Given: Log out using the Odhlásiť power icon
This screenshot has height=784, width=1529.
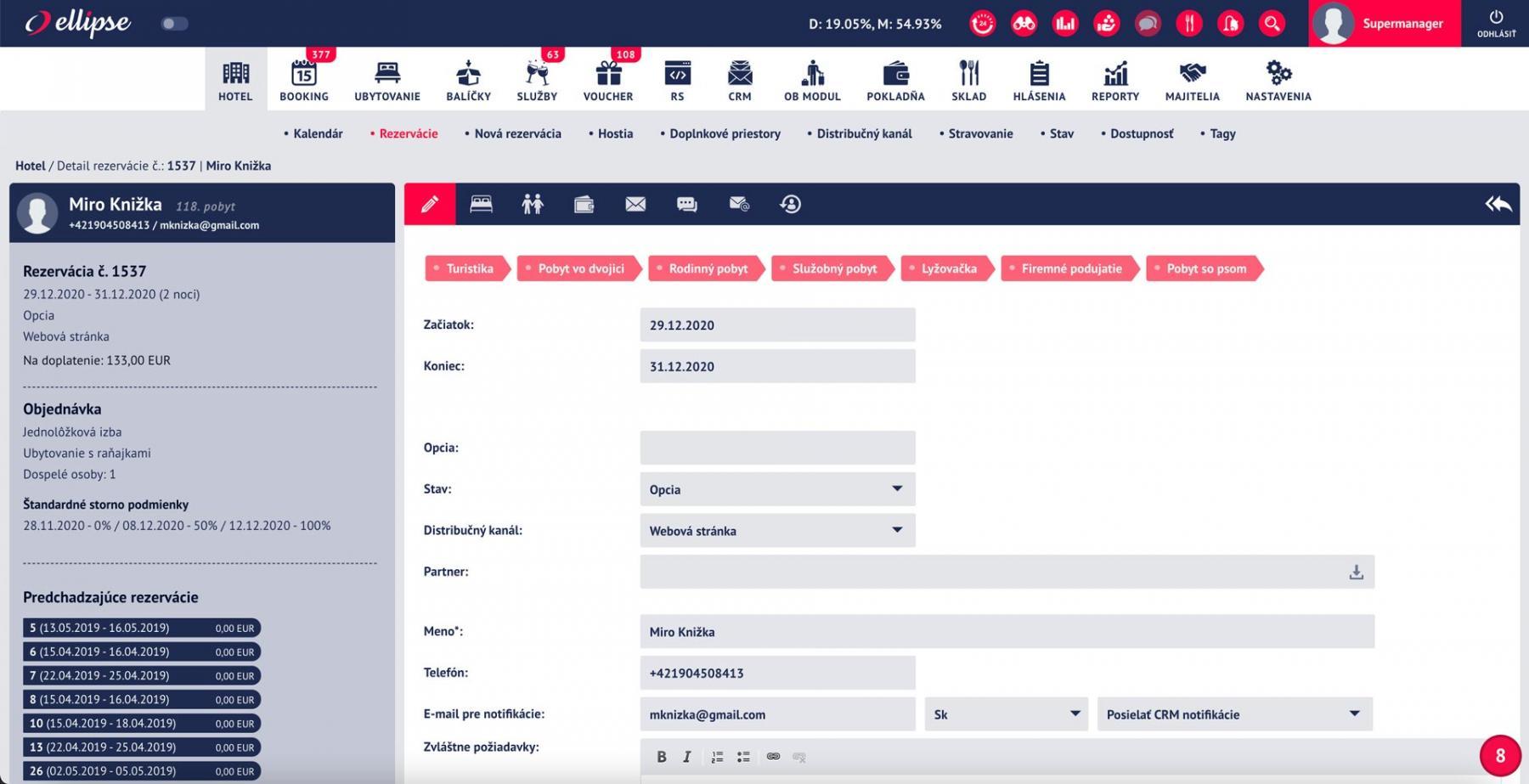Looking at the screenshot, I should point(1496,24).
